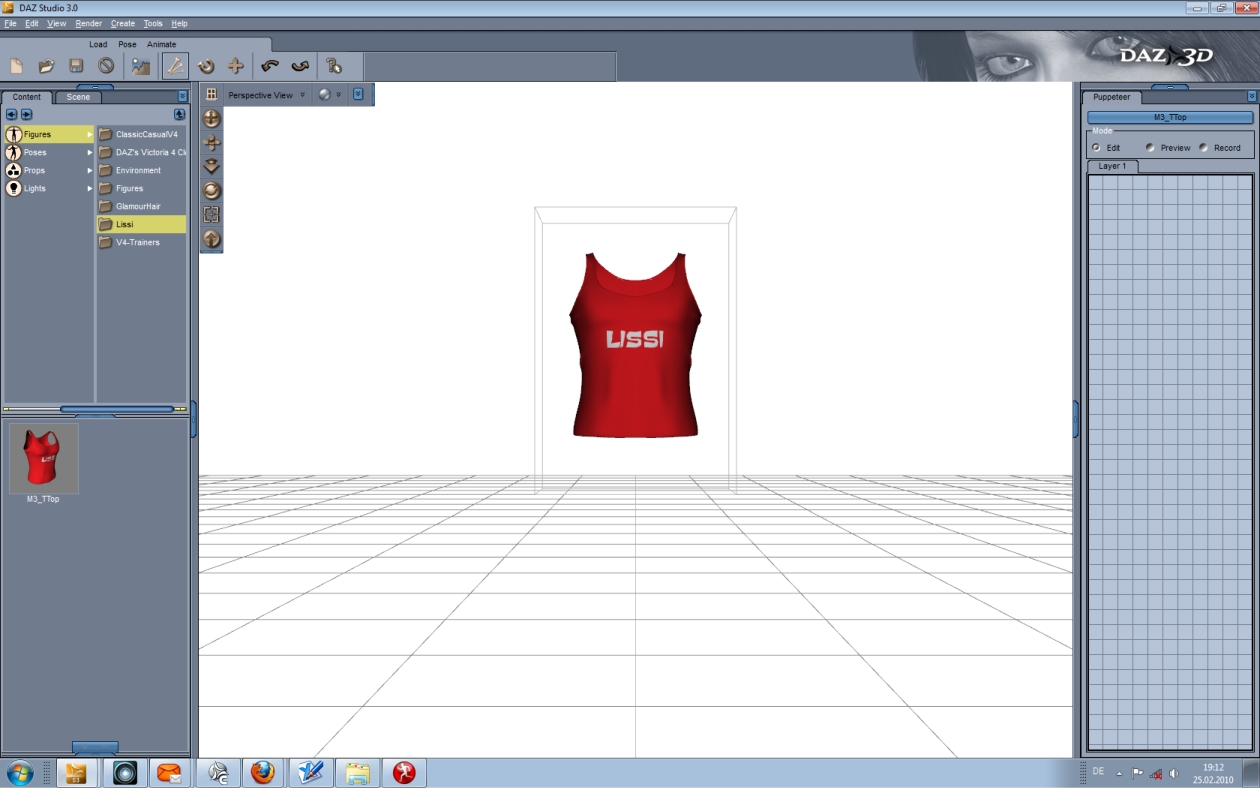
Task: Select the Translate cross-arrow tool in toolbar
Action: click(236, 66)
